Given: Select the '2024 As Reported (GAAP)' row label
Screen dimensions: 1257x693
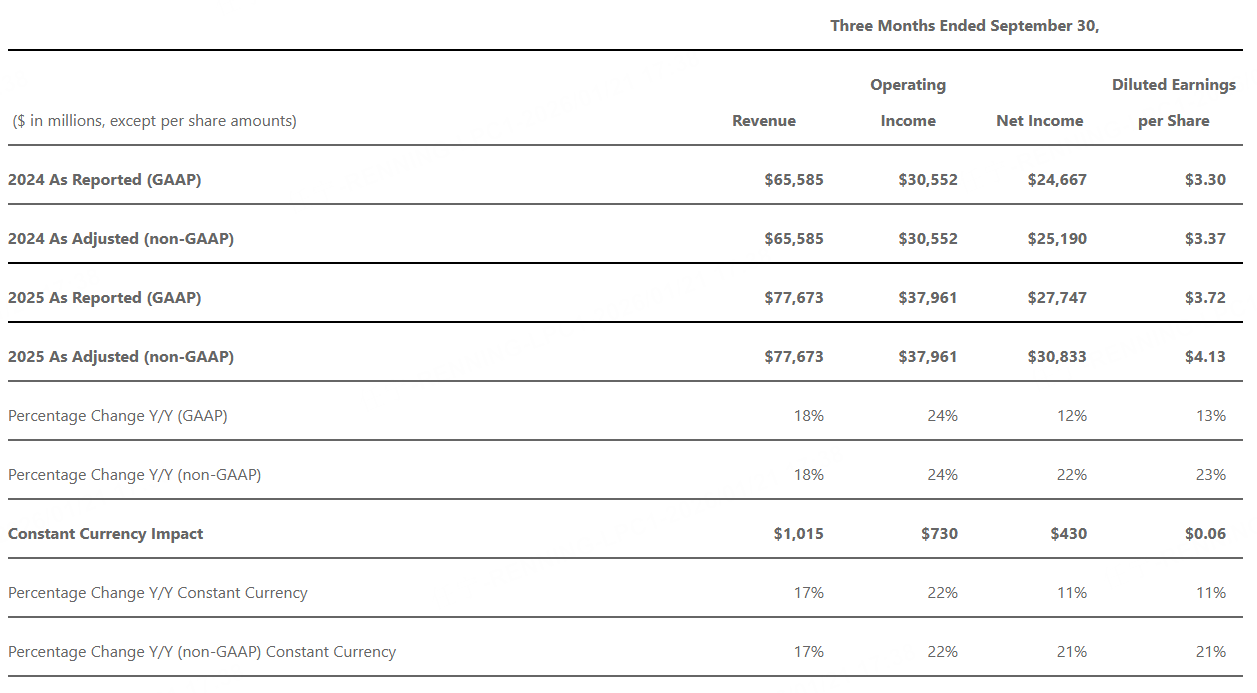Looking at the screenshot, I should [105, 180].
